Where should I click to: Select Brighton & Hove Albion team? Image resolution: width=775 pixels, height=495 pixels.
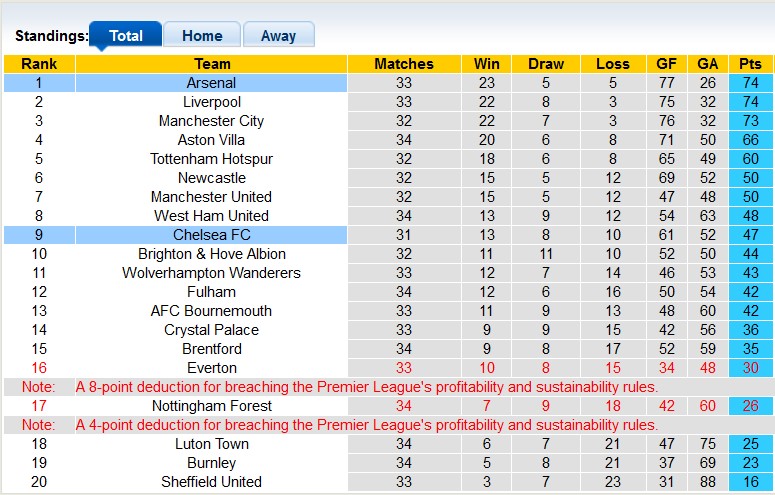(x=211, y=254)
